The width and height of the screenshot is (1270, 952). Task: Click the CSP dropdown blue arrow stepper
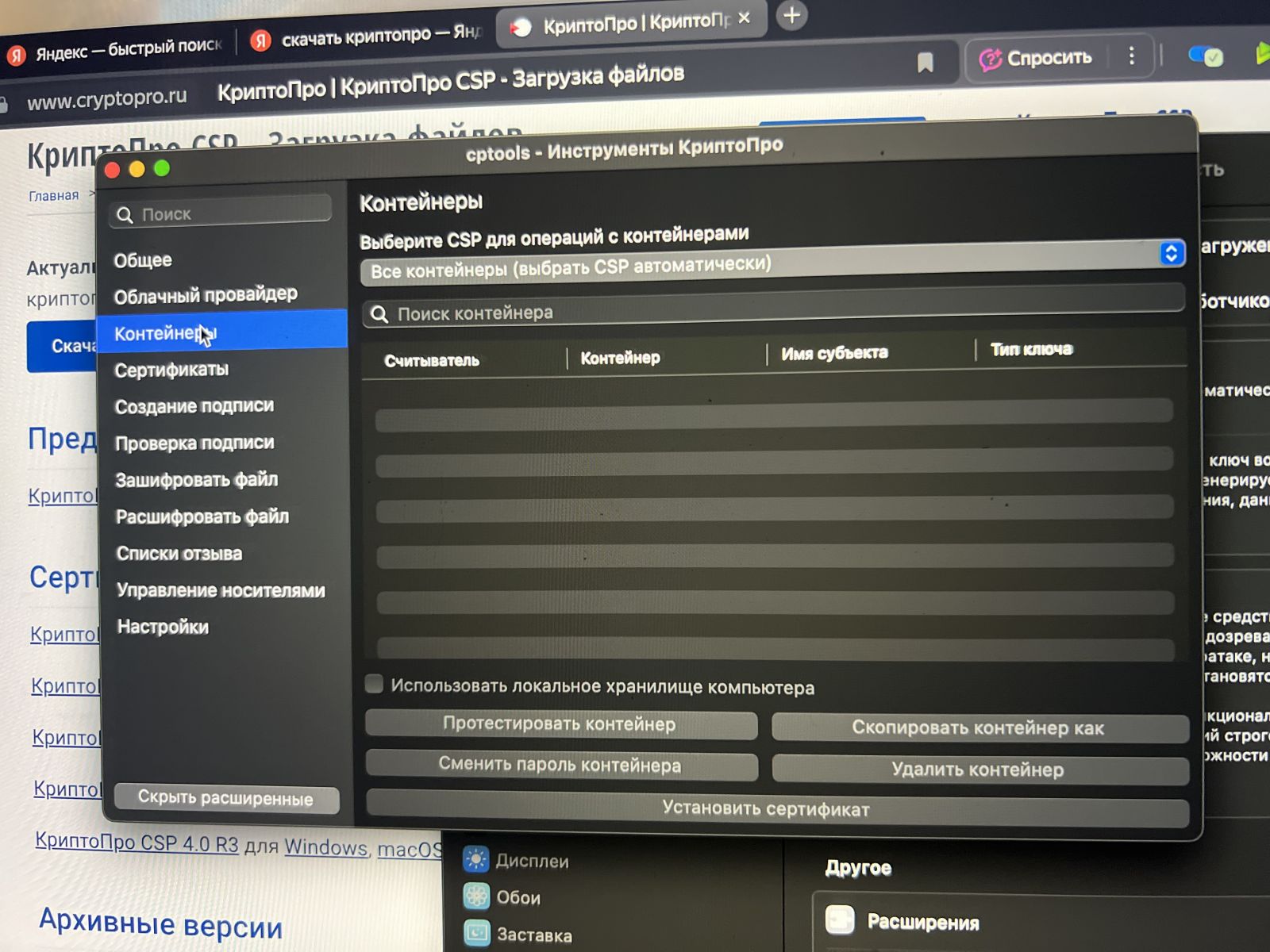[1171, 253]
